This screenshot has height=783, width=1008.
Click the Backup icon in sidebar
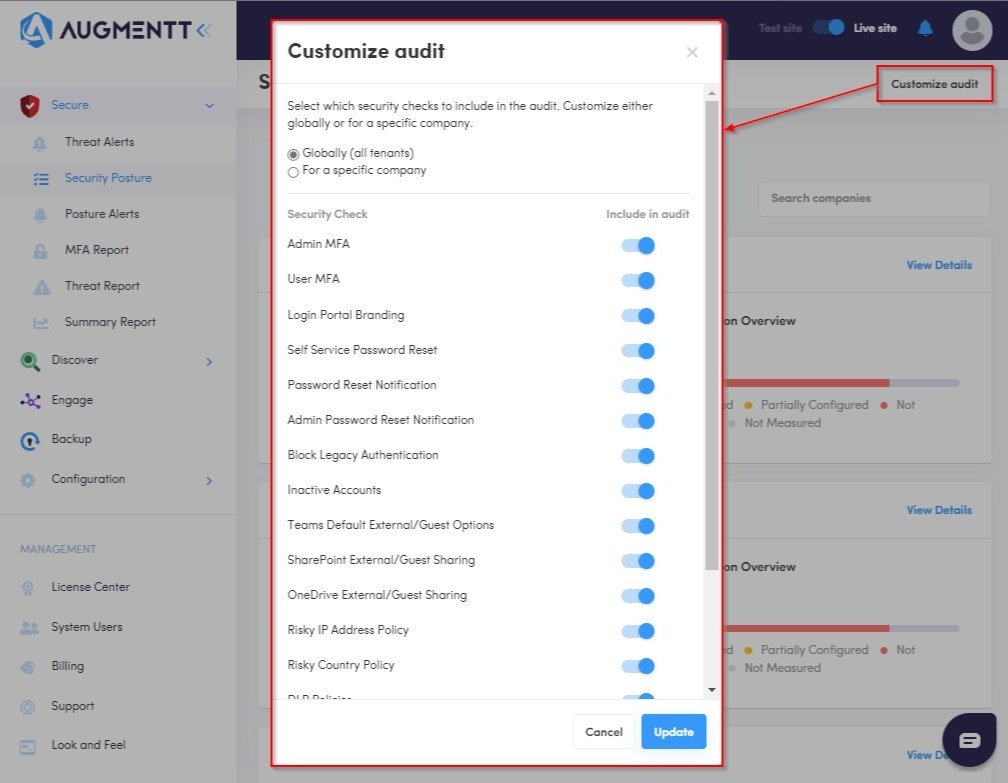[x=30, y=440]
